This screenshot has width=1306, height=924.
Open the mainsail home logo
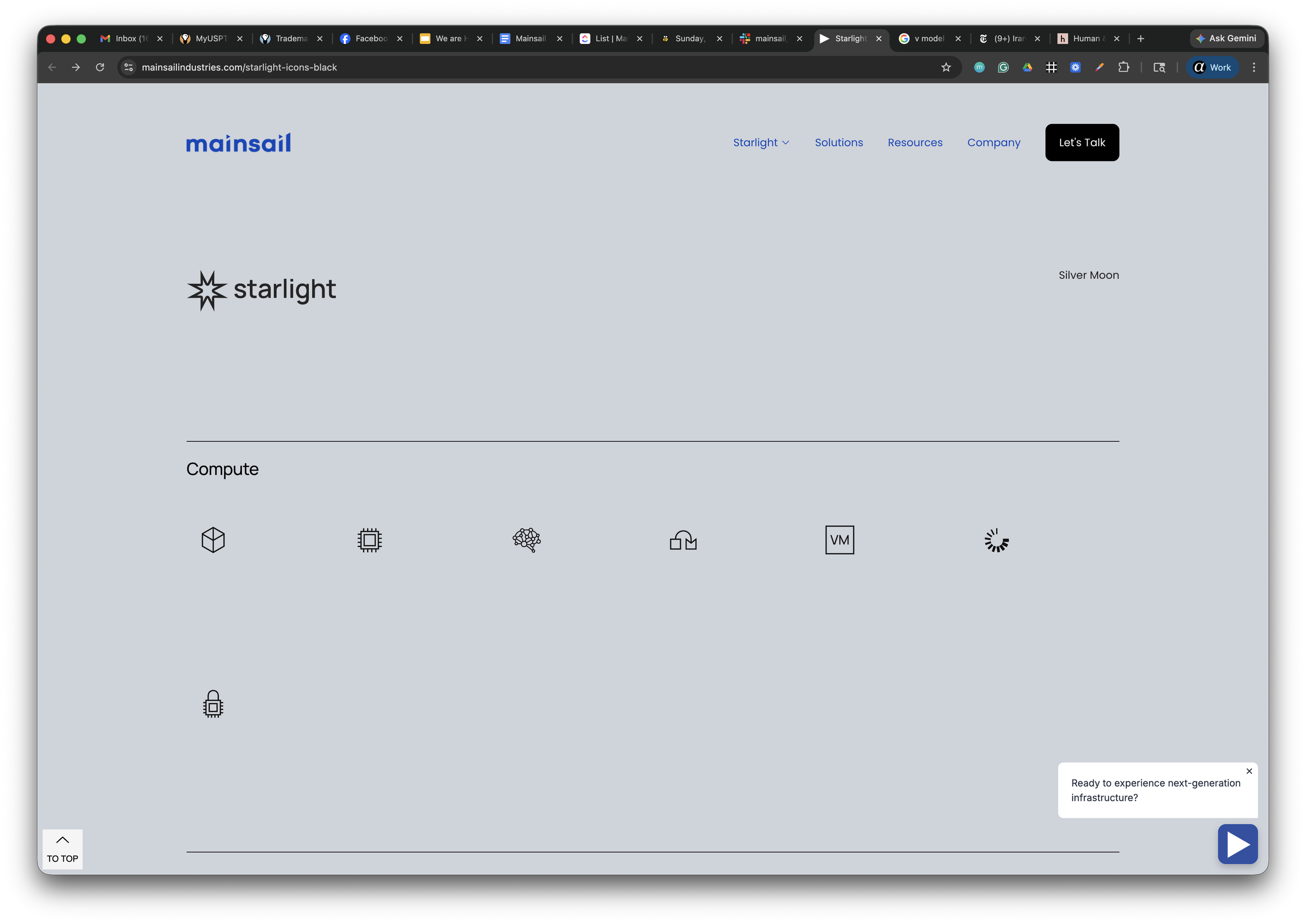[x=238, y=142]
